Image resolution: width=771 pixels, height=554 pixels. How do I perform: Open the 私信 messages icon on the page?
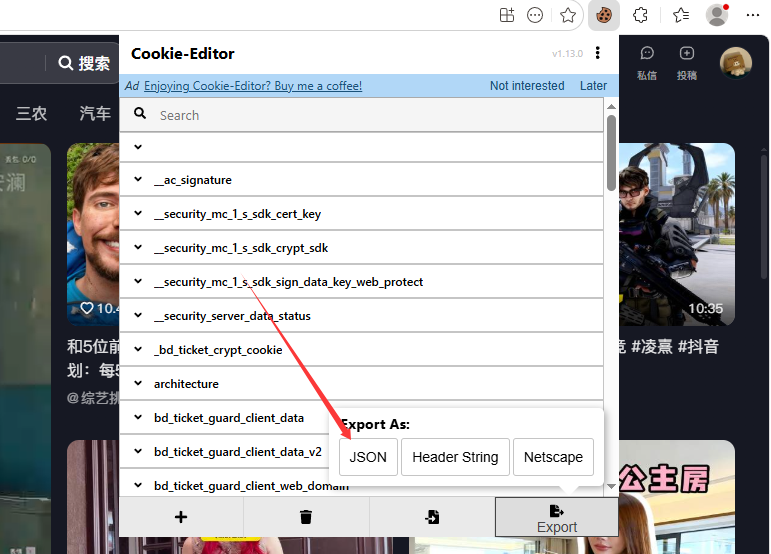[x=647, y=63]
